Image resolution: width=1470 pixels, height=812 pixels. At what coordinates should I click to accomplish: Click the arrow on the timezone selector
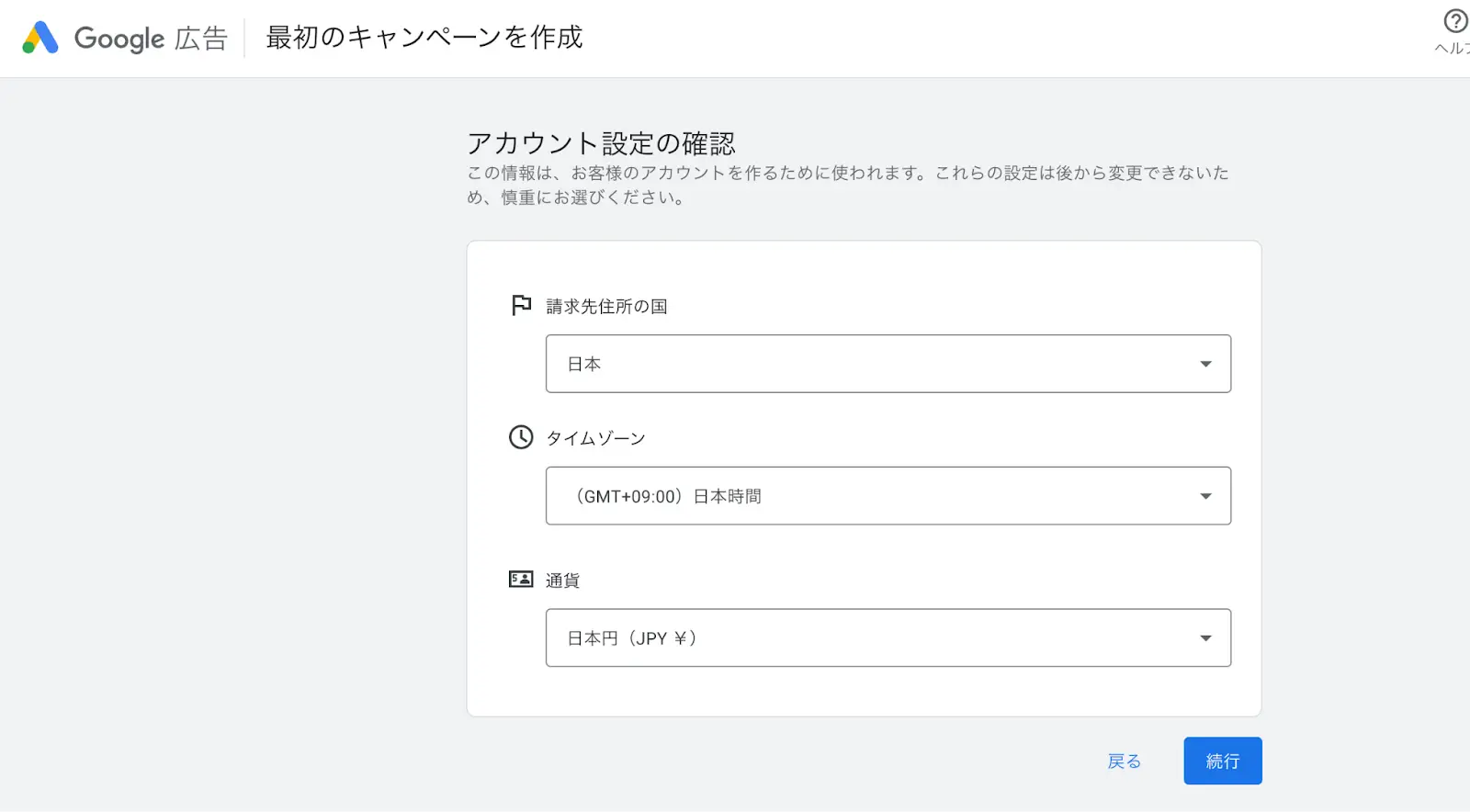pos(1205,496)
